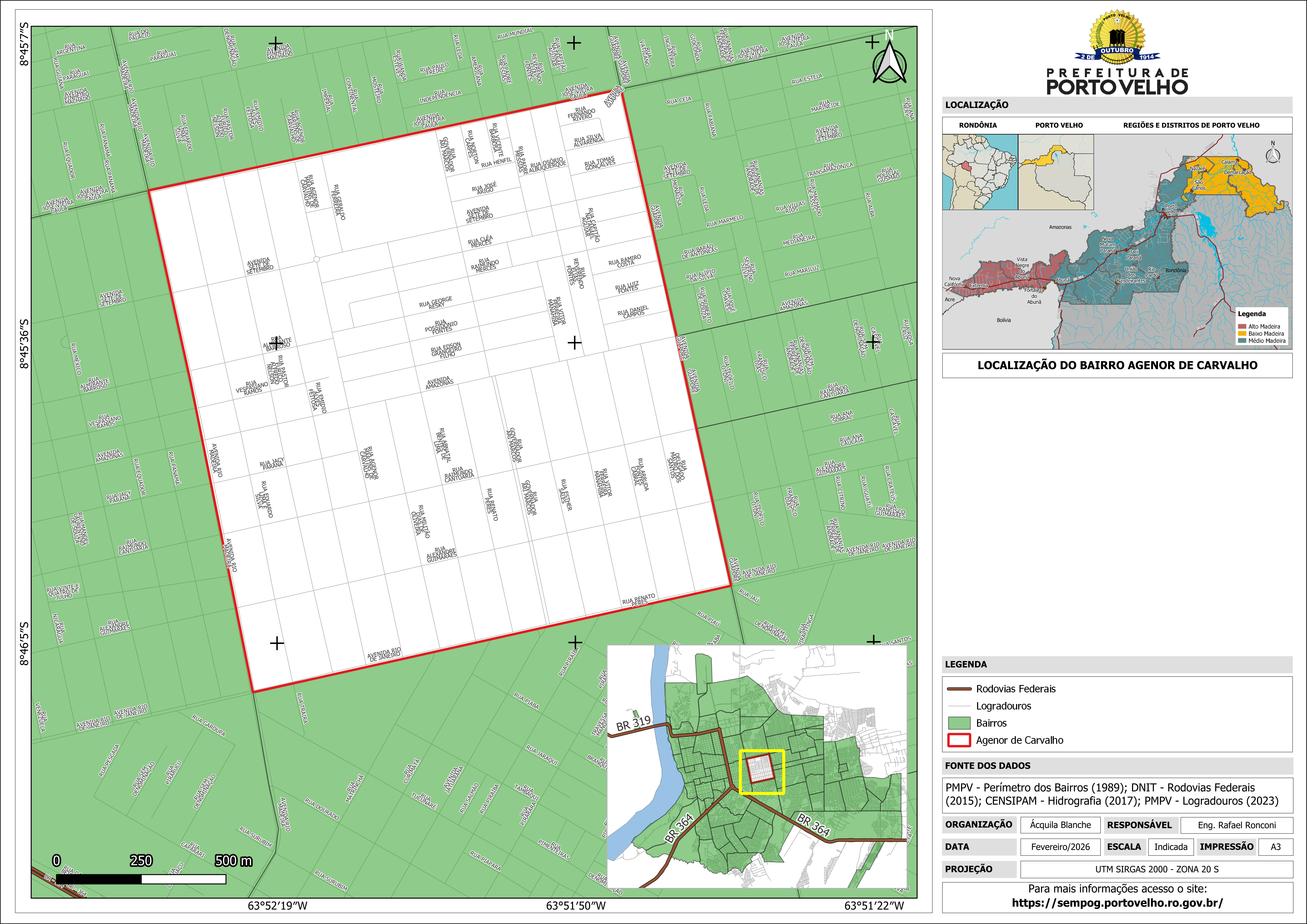The image size is (1307, 924).
Task: Click the red Agenor de Carvalho legend box
Action: coord(959,741)
